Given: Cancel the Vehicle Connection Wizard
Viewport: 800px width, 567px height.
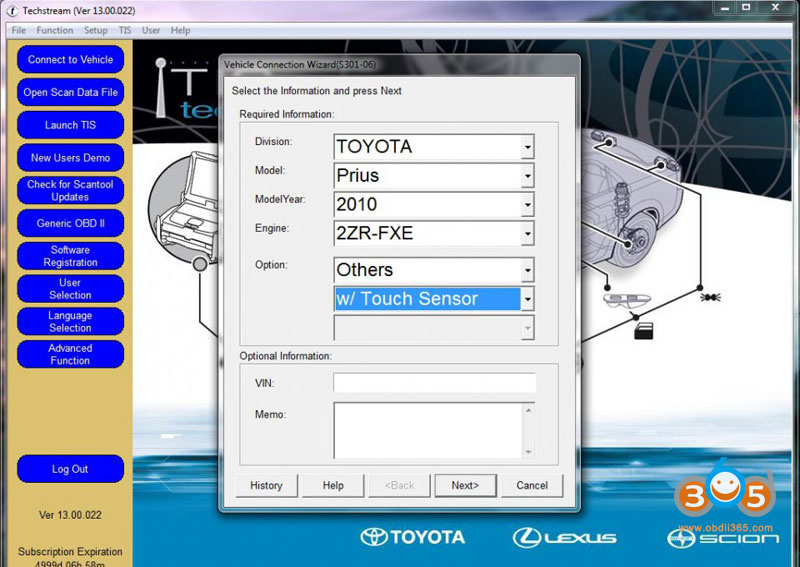Looking at the screenshot, I should point(532,485).
